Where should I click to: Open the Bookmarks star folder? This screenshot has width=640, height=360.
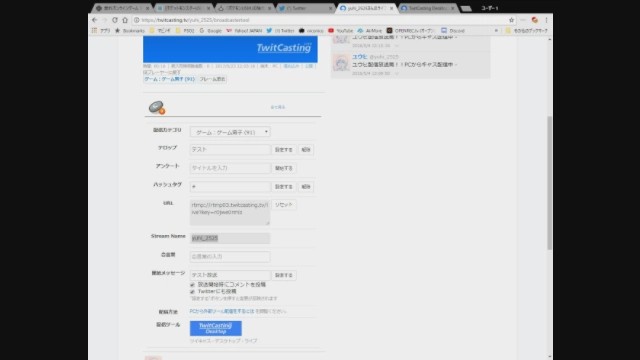130,31
